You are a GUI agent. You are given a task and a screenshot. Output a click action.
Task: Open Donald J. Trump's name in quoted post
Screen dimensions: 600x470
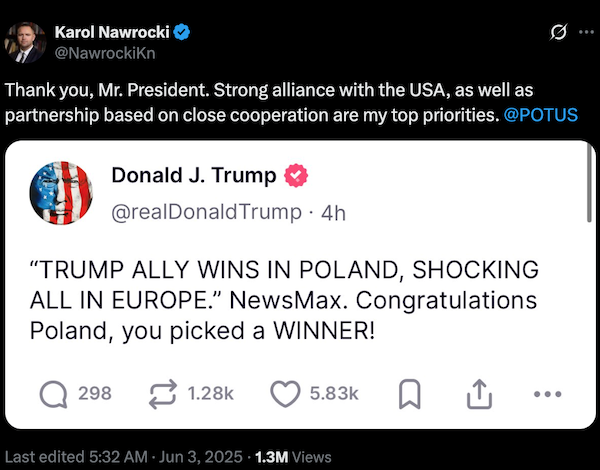click(x=193, y=176)
